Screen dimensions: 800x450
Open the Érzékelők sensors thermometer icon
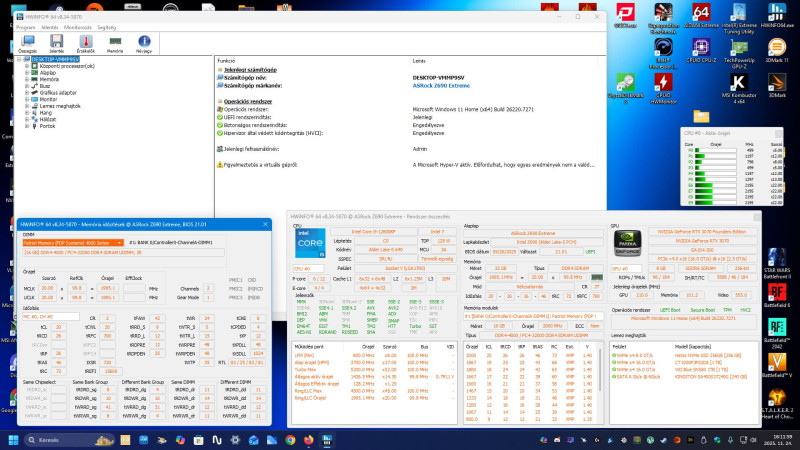click(x=86, y=44)
